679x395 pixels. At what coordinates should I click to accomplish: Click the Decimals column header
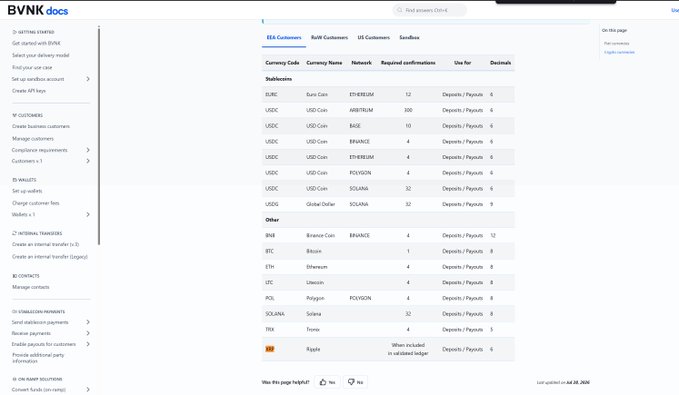(x=501, y=63)
